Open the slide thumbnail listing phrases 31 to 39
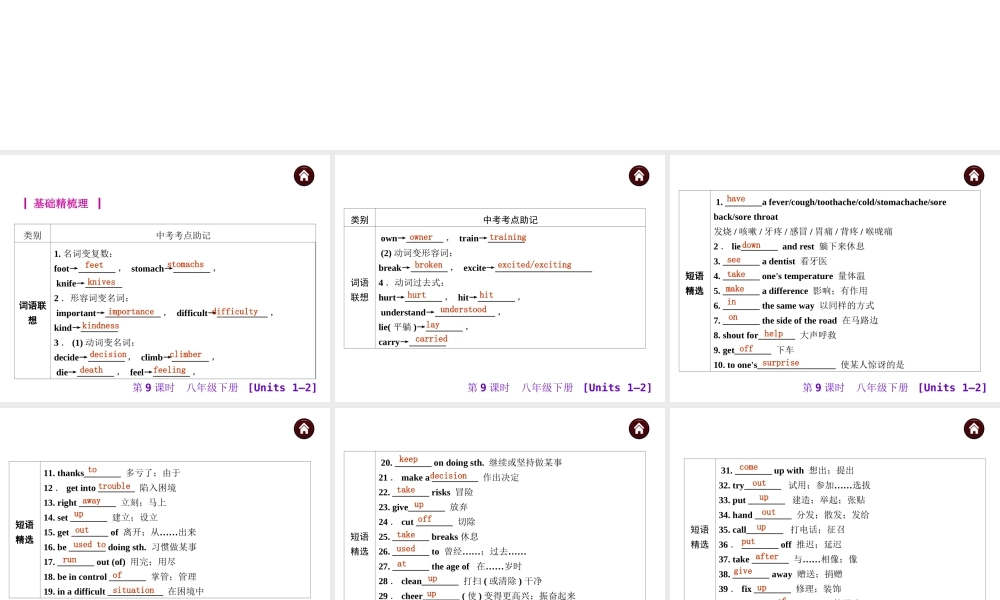Viewport: 1000px width, 600px height. click(835, 504)
